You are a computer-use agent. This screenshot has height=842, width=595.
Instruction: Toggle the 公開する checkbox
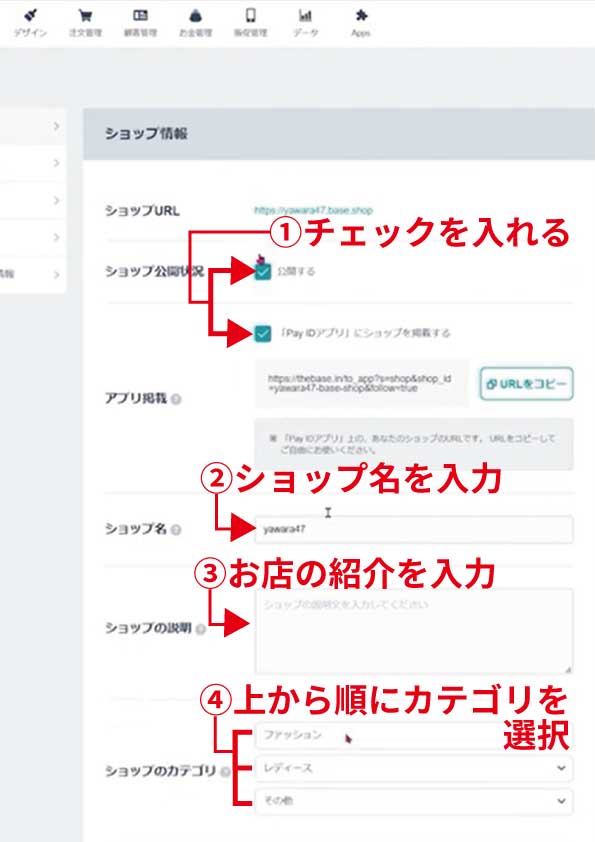263,271
